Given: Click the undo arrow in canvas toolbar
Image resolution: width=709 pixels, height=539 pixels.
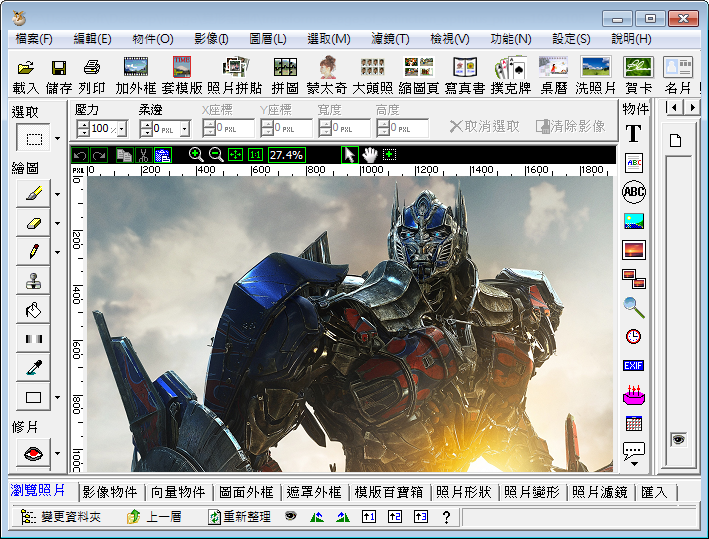Looking at the screenshot, I should (x=80, y=155).
